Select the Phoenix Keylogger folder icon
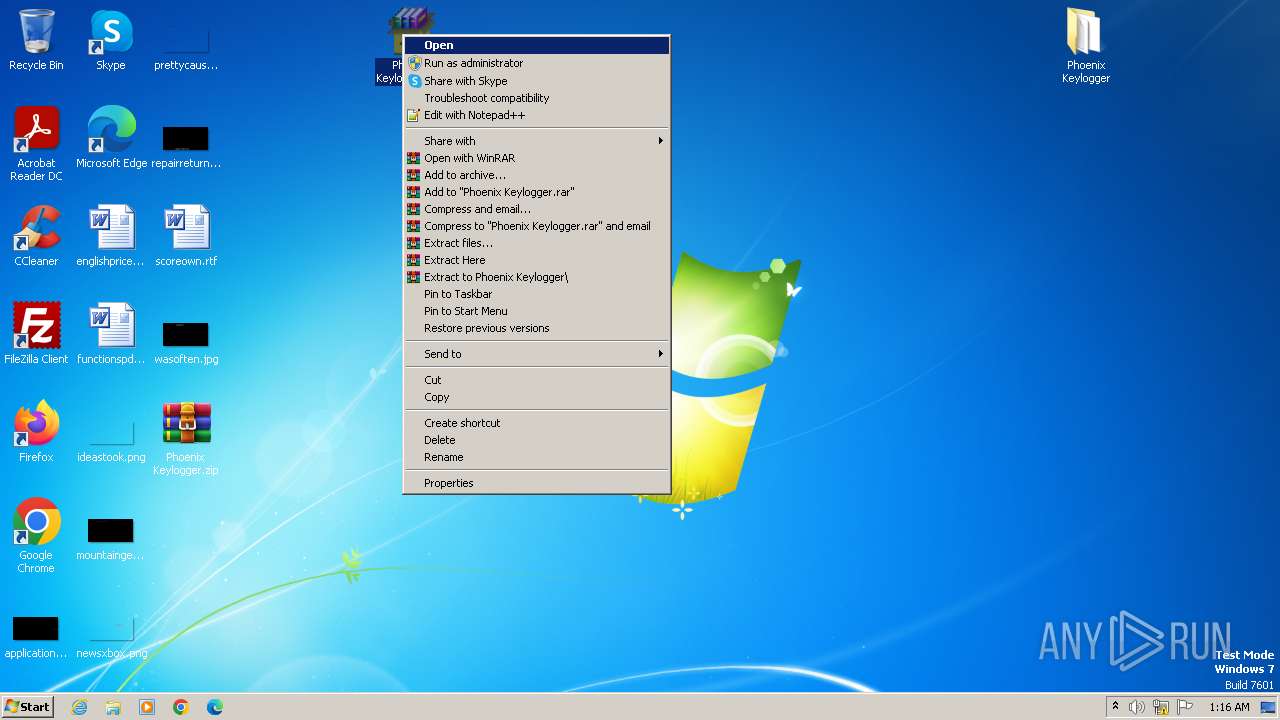 (x=1086, y=46)
